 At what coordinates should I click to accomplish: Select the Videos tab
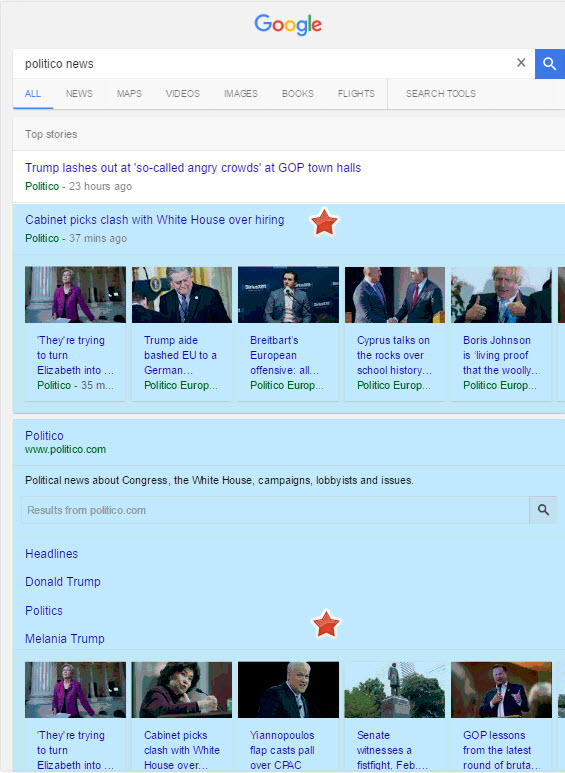coord(182,94)
